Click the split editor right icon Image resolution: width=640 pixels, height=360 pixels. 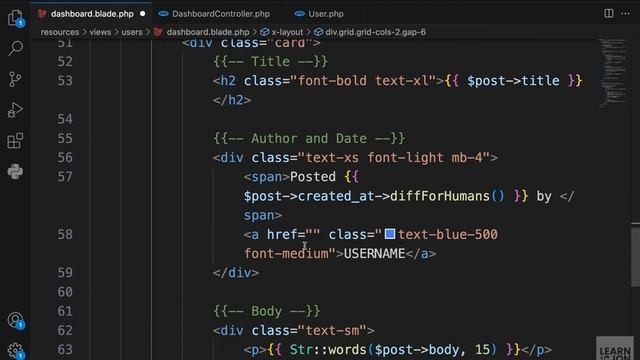(609, 13)
